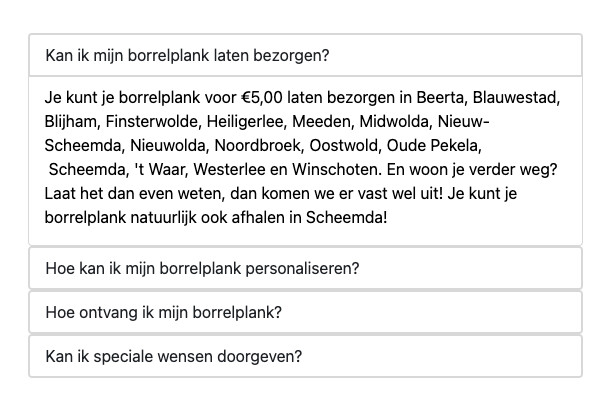Collapse the "Kan ik mijn borrelplank laten bezorgen?" question
Image resolution: width=614 pixels, height=406 pixels.
(187, 55)
